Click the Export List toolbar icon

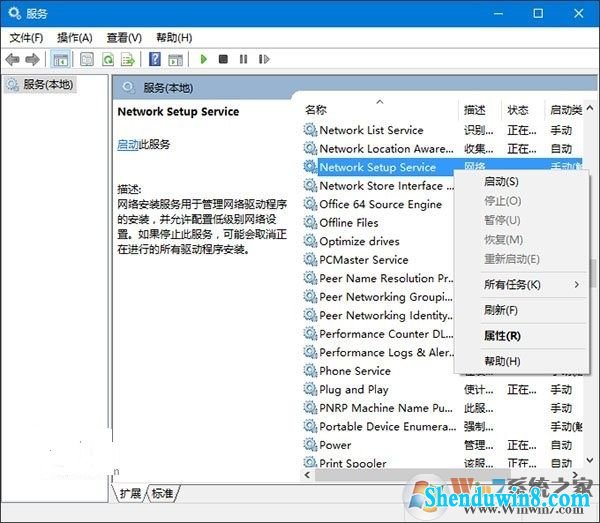128,59
